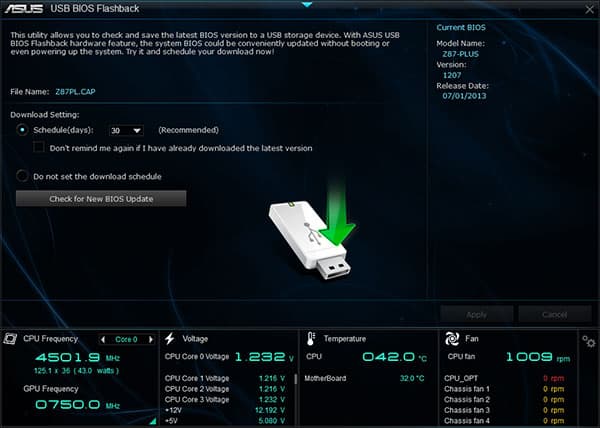This screenshot has height=428, width=600.
Task: Switch to next CPU core with right arrow
Action: click(x=151, y=339)
